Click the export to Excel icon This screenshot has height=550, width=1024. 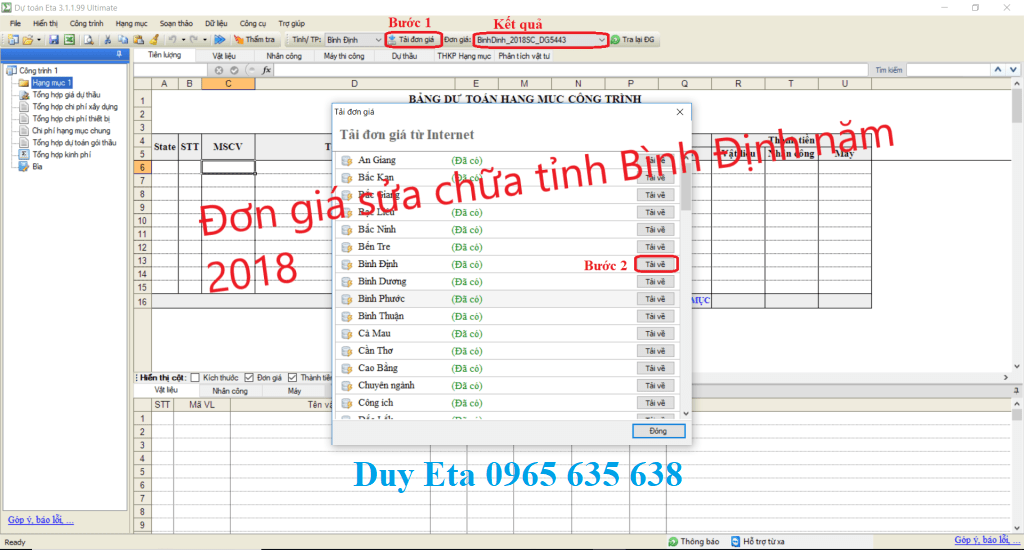[x=69, y=40]
